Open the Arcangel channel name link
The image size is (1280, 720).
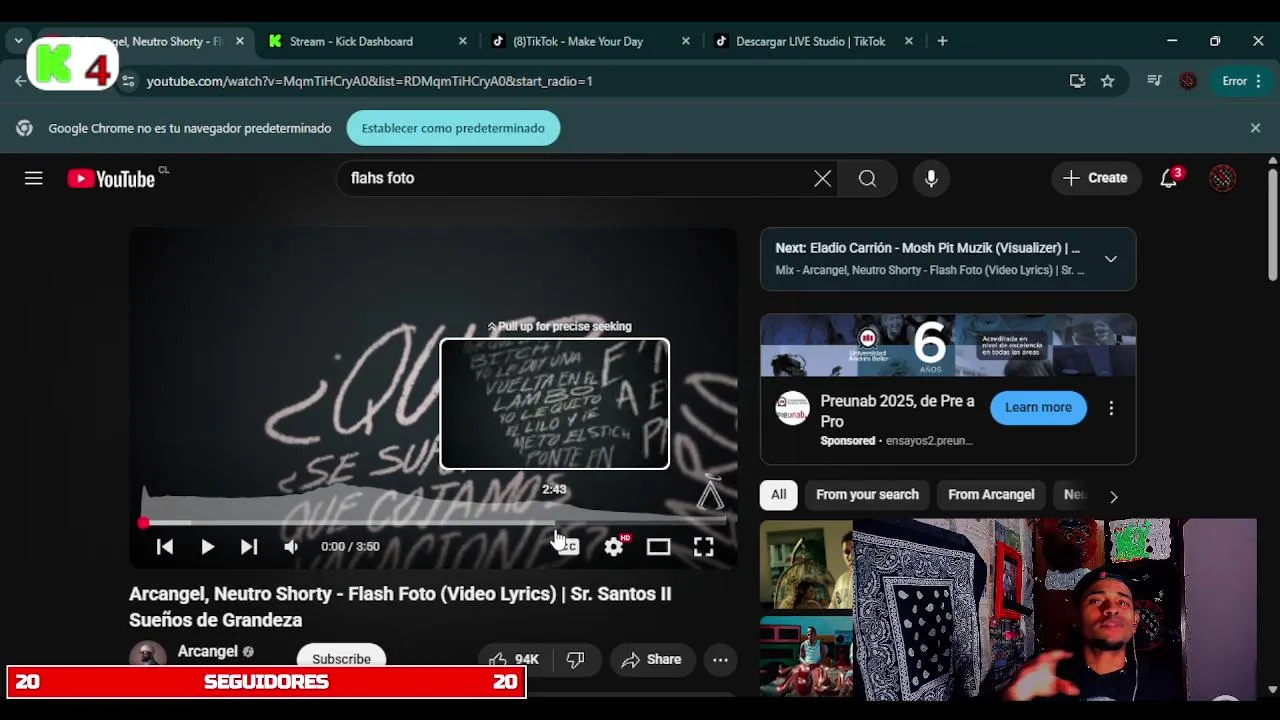pos(208,651)
